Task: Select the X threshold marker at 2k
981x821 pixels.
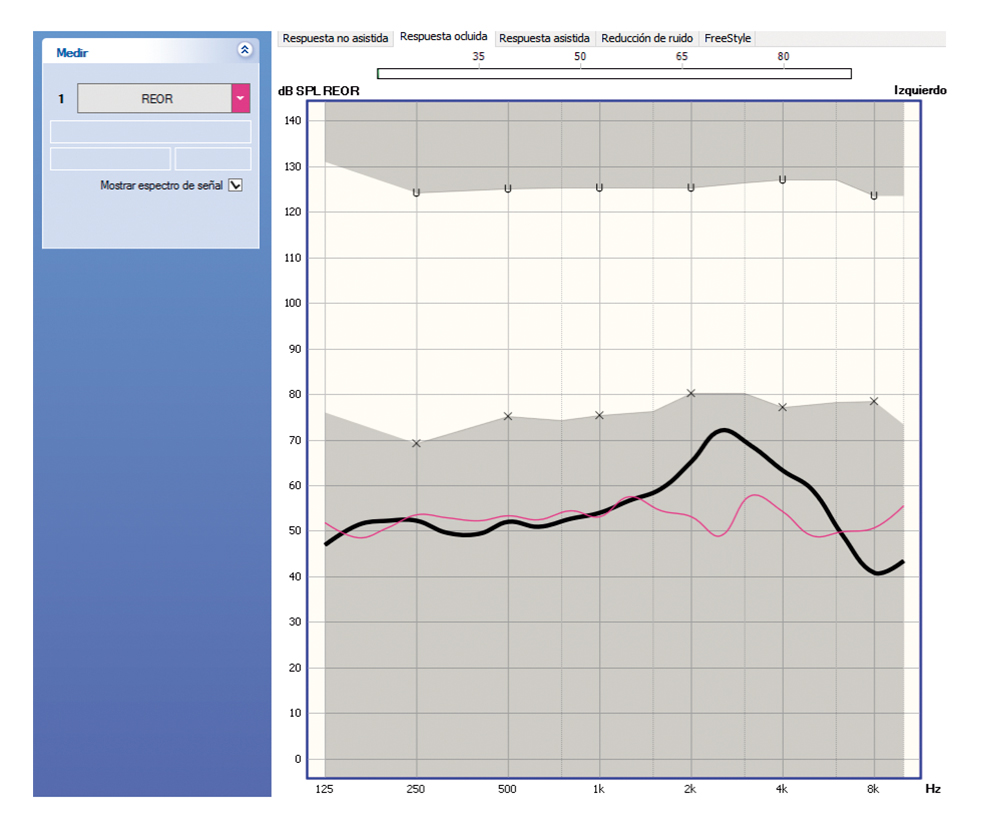Action: (691, 393)
